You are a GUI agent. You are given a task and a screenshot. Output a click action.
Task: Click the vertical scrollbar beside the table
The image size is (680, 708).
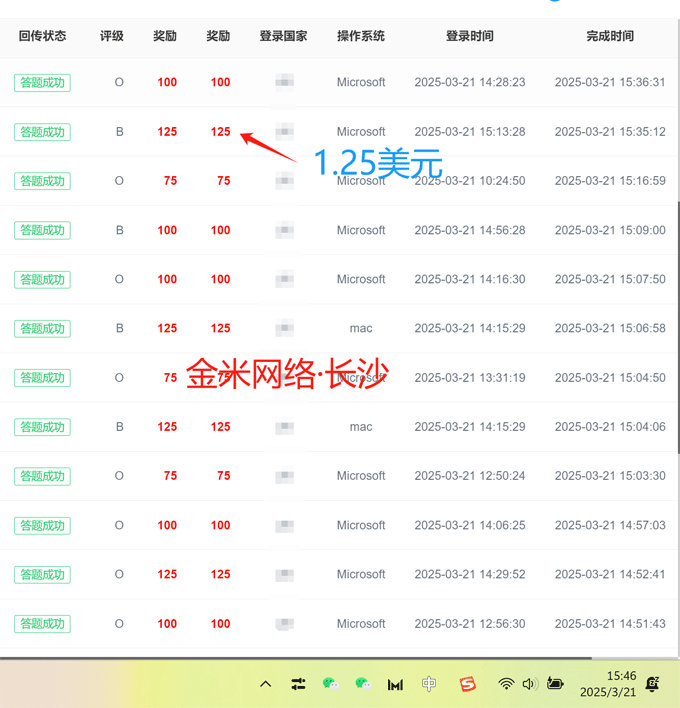pyautogui.click(x=678, y=327)
